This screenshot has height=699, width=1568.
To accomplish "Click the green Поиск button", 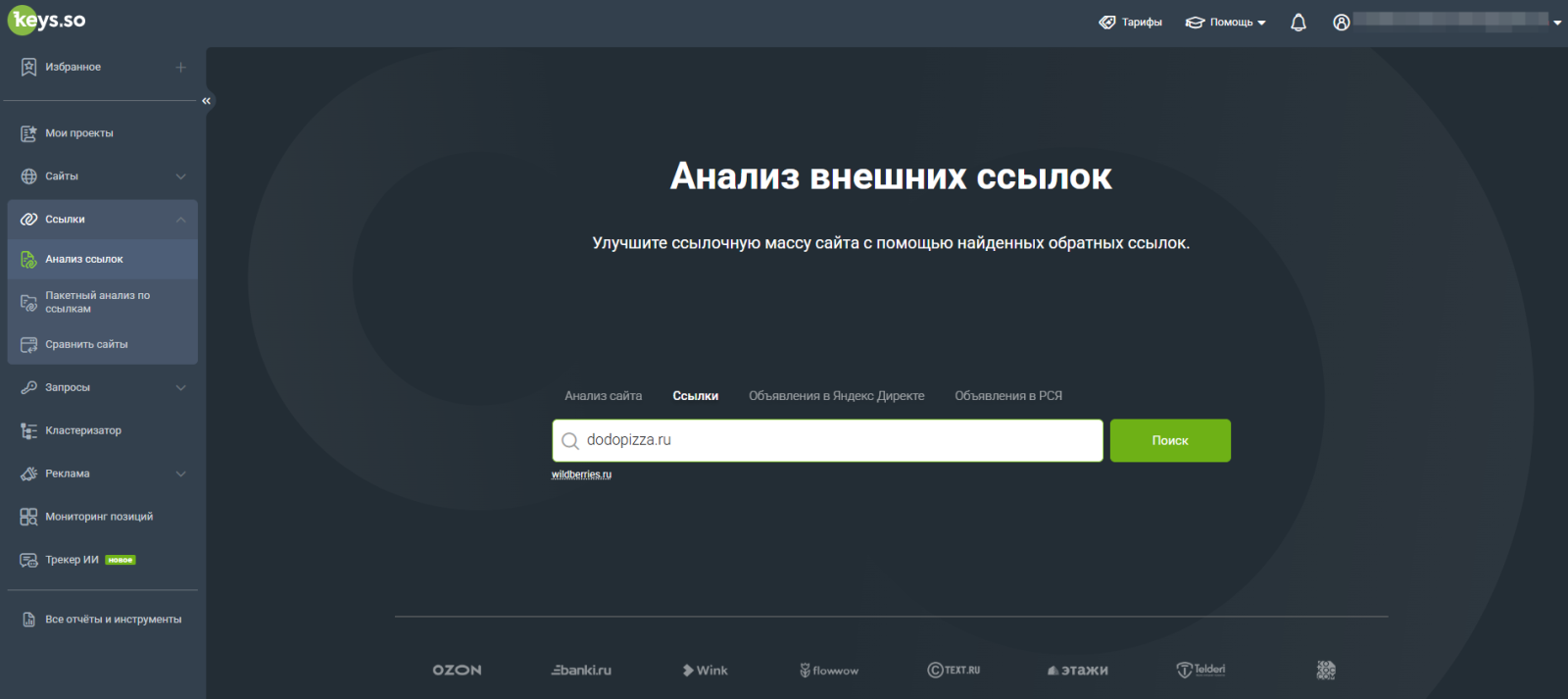I will pyautogui.click(x=1170, y=441).
